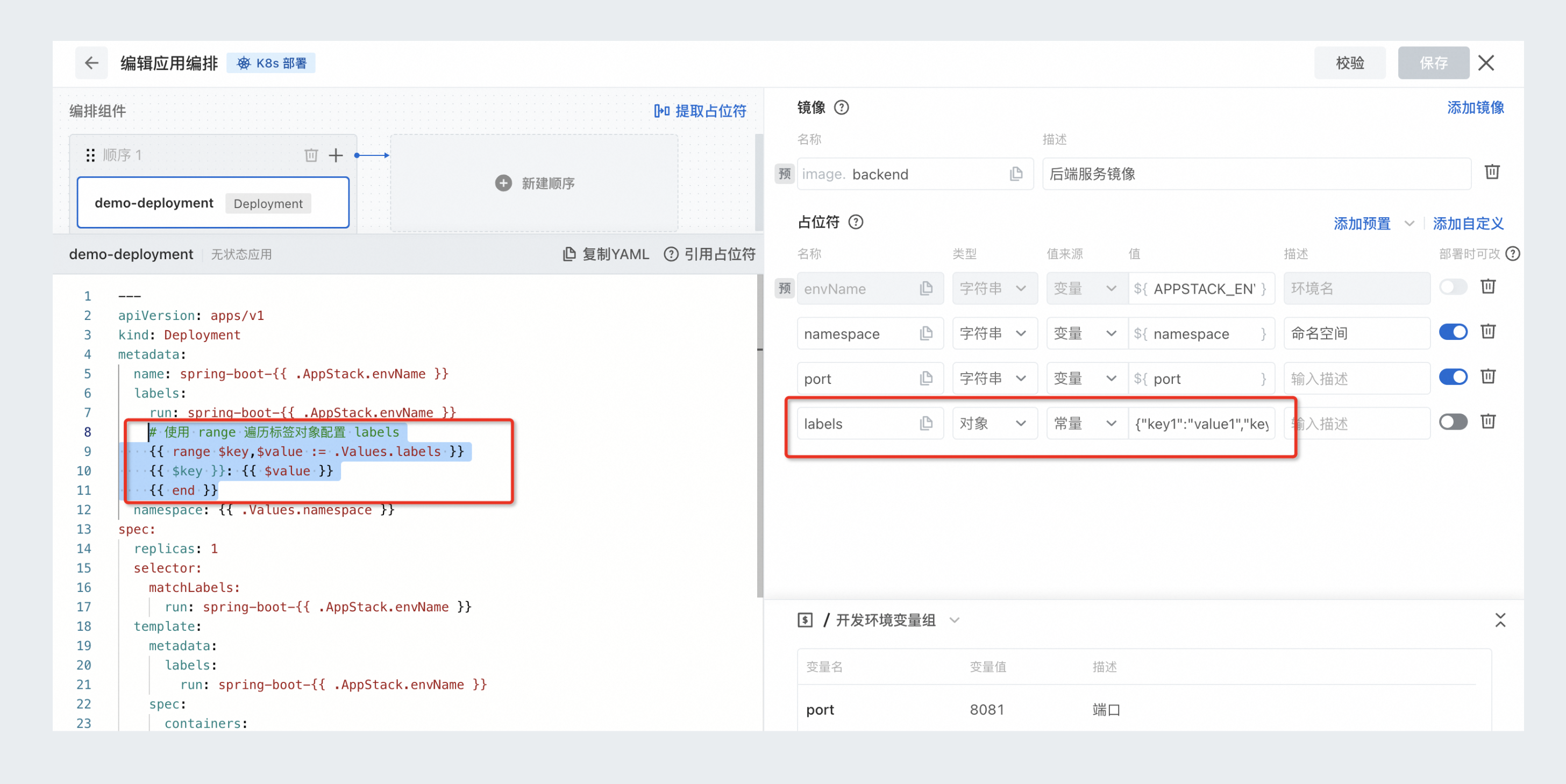Delete the labels placeholder row
This screenshot has height=784, width=1566.
coord(1488,421)
